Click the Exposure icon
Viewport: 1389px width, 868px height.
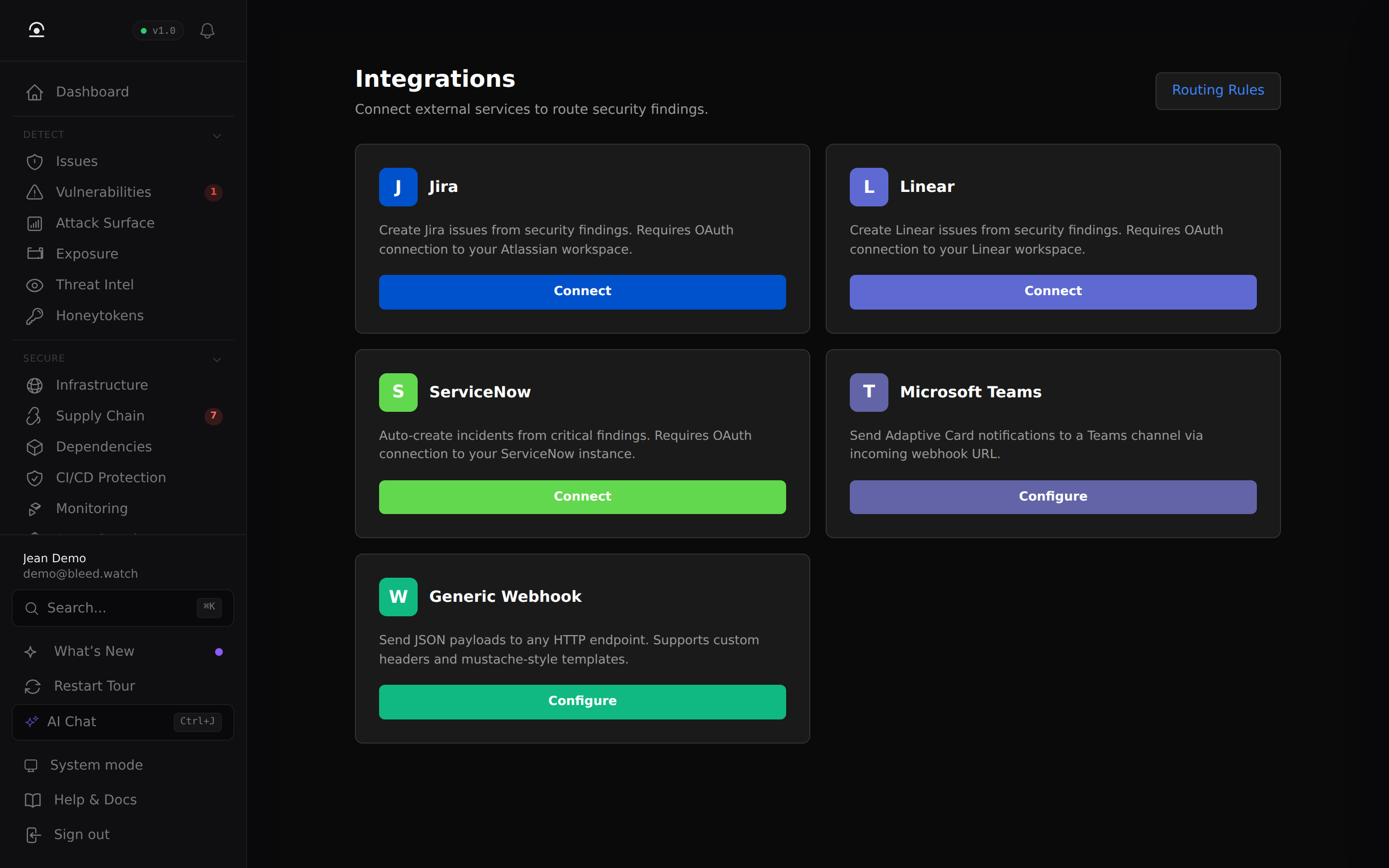[x=35, y=254]
